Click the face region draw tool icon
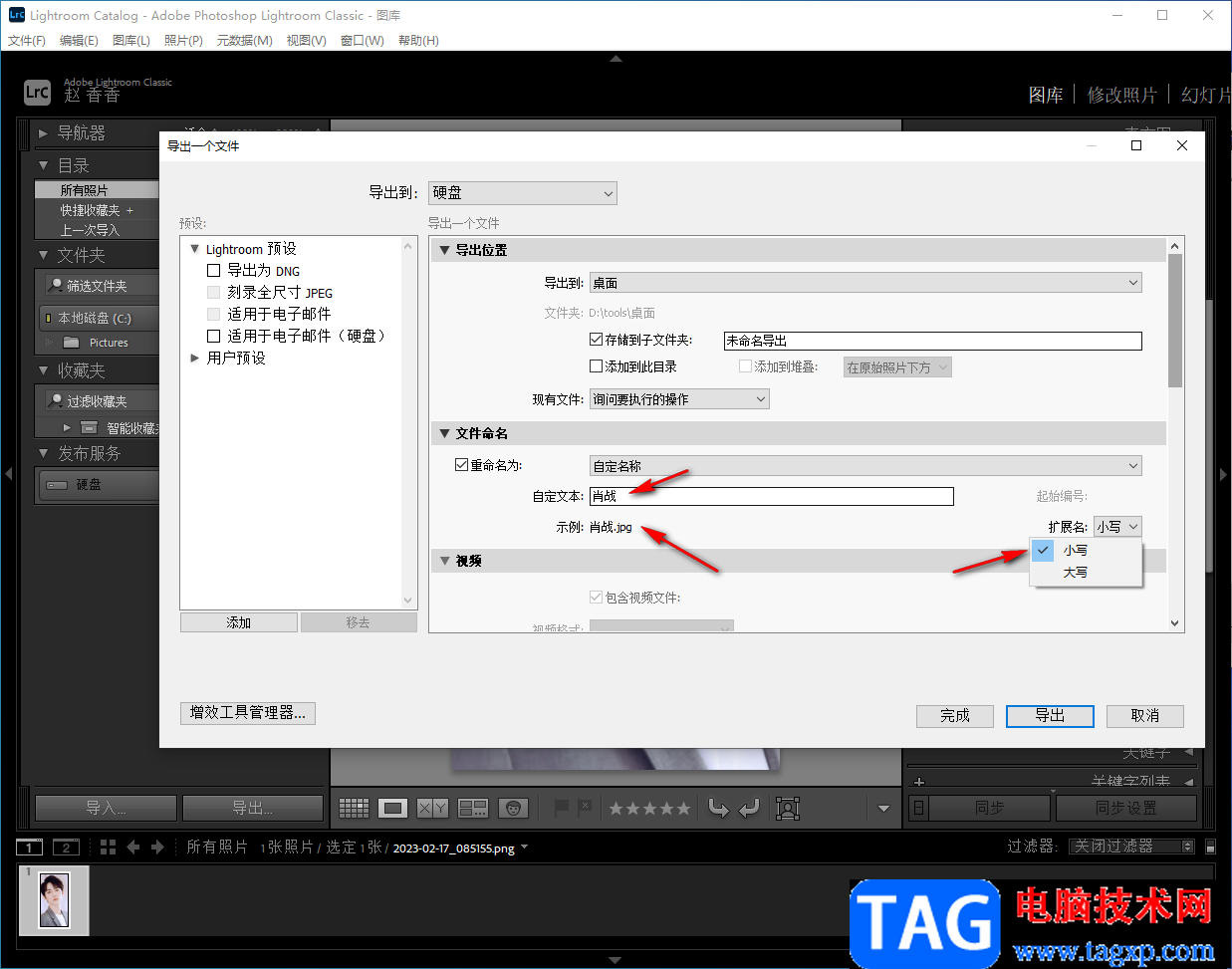 point(788,808)
